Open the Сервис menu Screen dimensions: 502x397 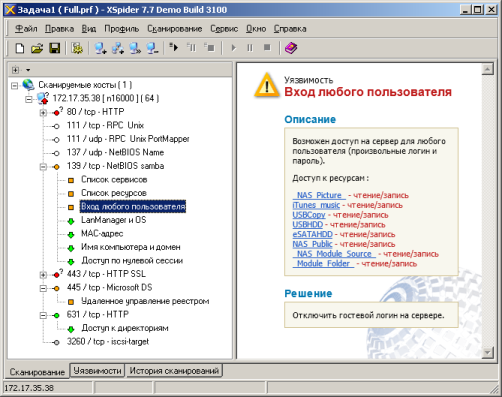(x=224, y=29)
